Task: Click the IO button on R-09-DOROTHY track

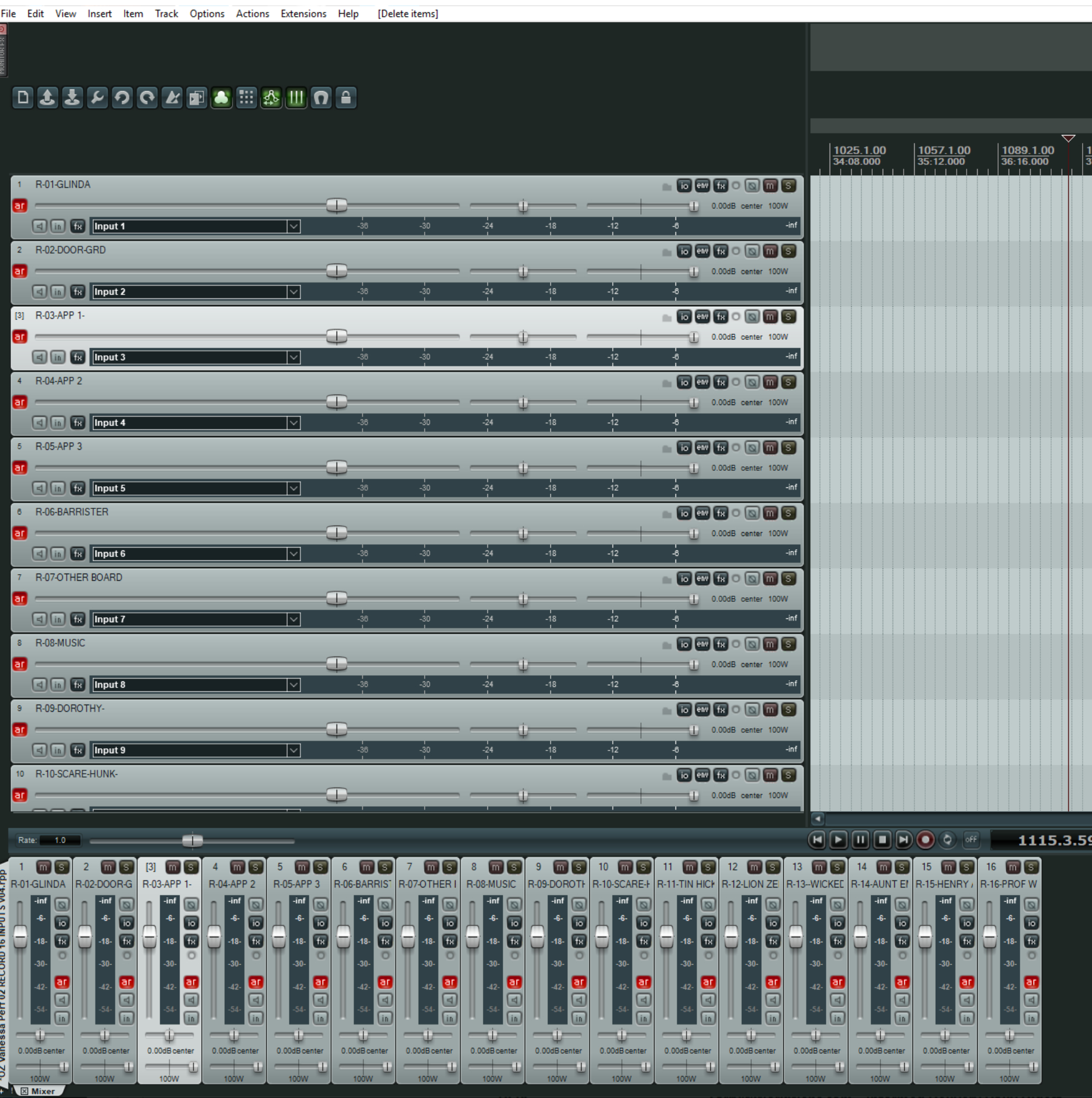Action: click(683, 709)
